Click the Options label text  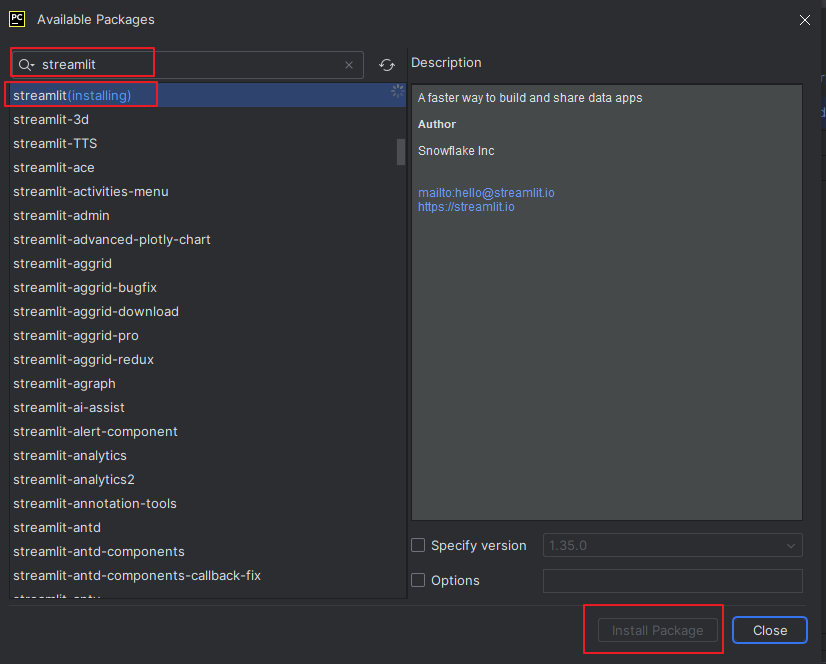(x=455, y=580)
